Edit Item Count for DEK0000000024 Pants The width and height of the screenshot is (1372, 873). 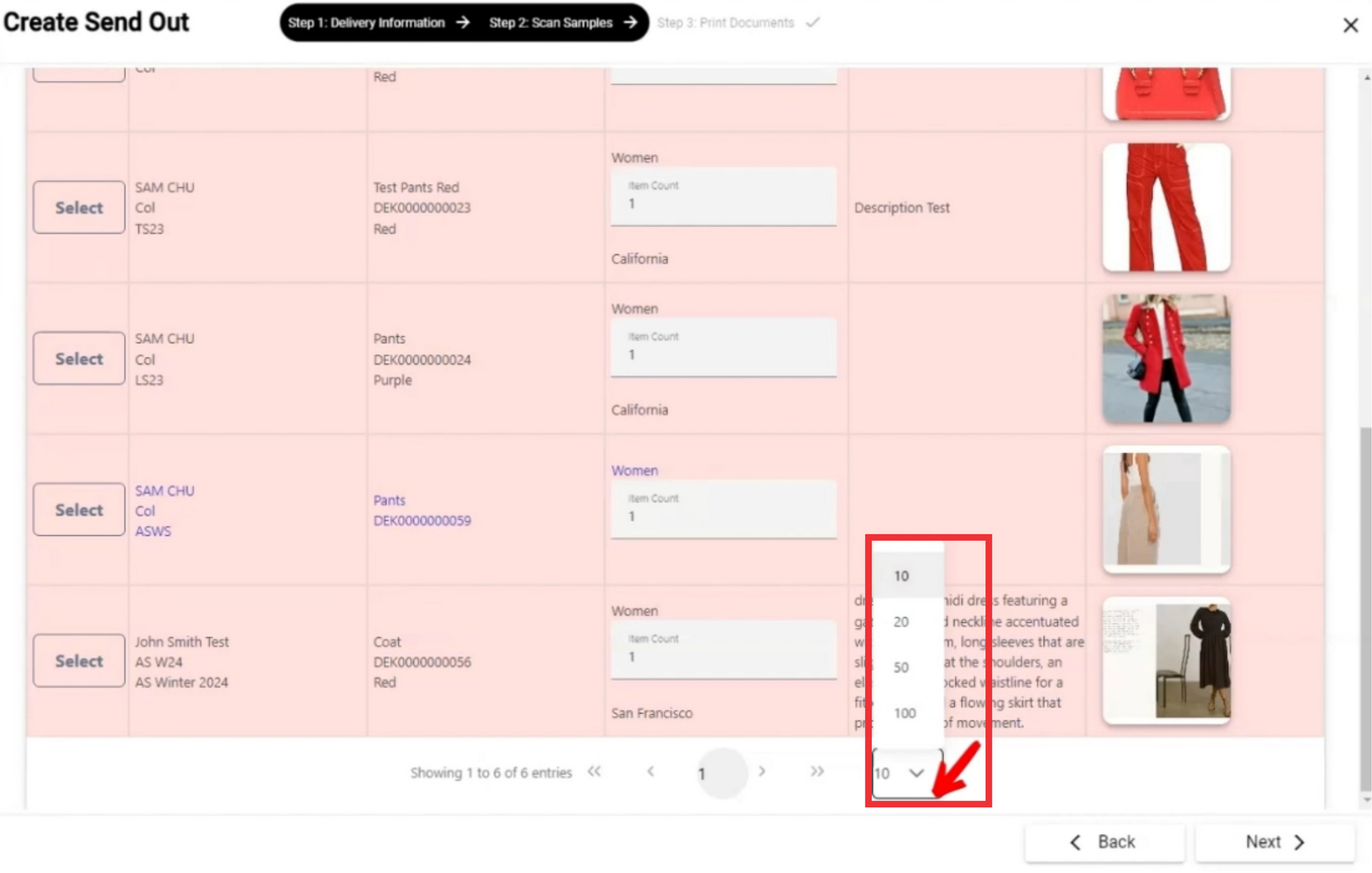click(x=723, y=348)
